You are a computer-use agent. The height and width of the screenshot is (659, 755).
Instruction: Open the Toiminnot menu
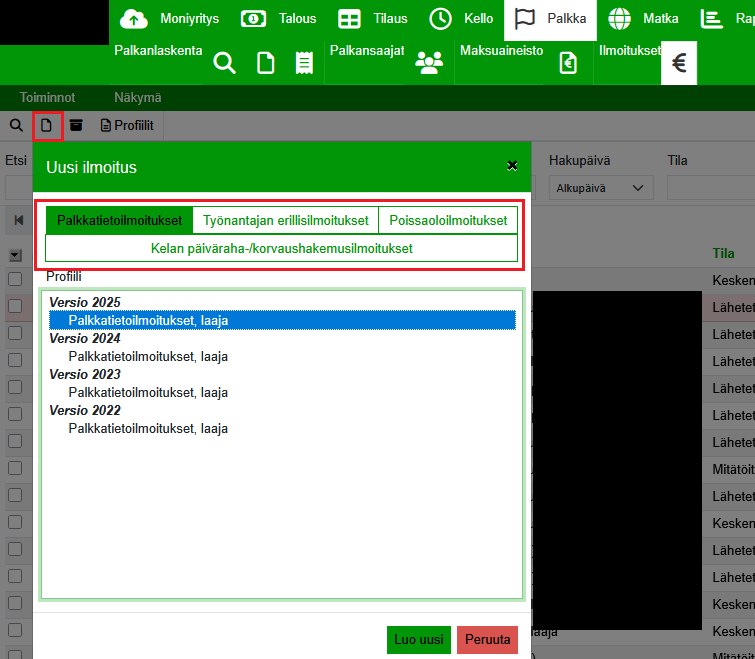pyautogui.click(x=47, y=98)
